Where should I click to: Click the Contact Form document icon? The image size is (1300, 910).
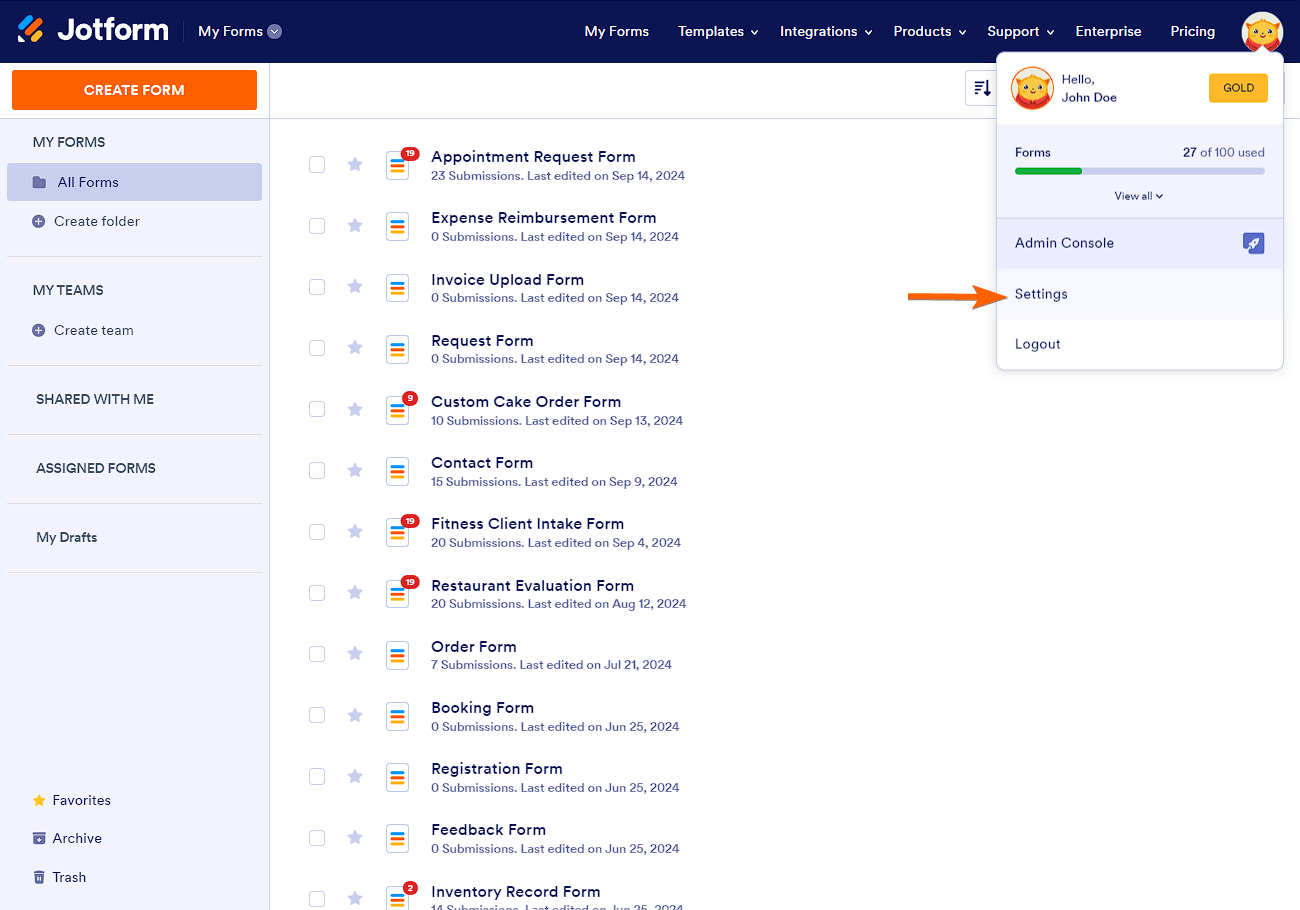coord(398,471)
